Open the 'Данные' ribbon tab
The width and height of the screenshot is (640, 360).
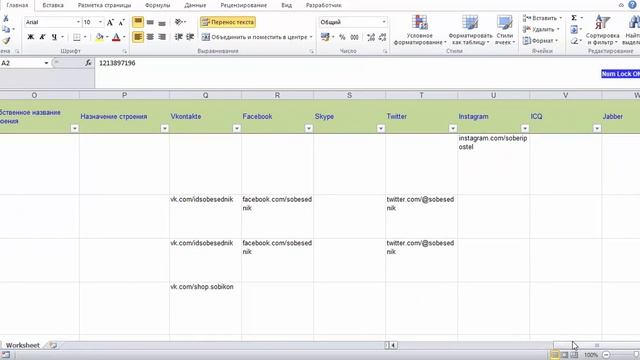195,5
